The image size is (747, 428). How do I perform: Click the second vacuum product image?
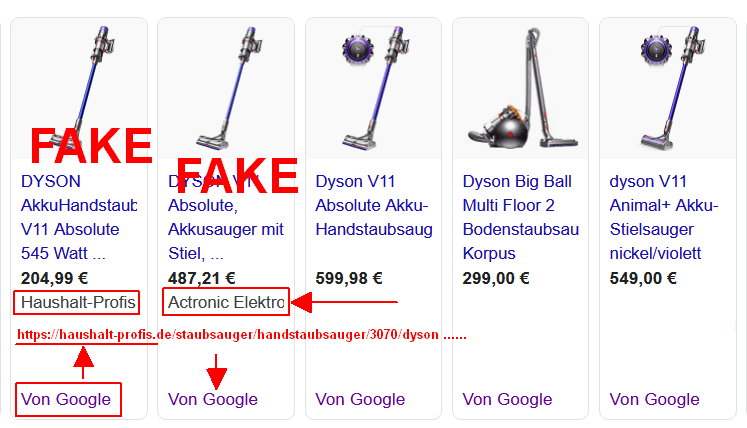click(x=226, y=89)
